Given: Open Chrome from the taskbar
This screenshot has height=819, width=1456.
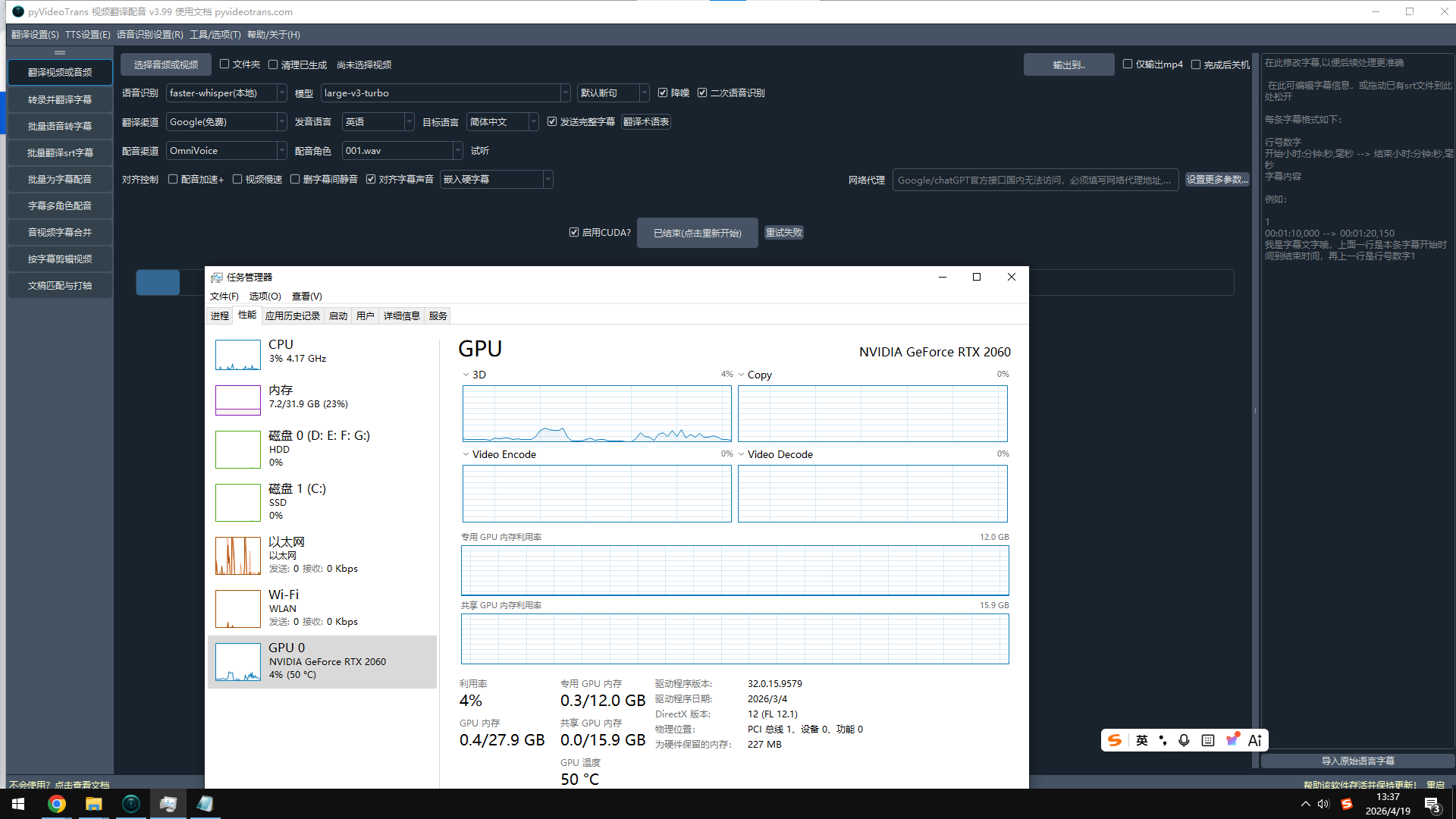Looking at the screenshot, I should point(57,804).
